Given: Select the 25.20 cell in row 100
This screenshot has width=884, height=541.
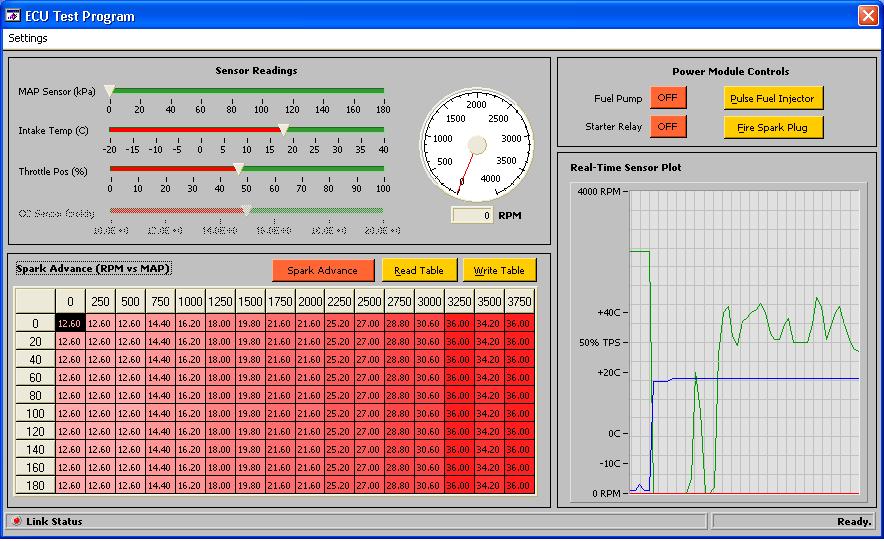Looking at the screenshot, I should pos(339,414).
